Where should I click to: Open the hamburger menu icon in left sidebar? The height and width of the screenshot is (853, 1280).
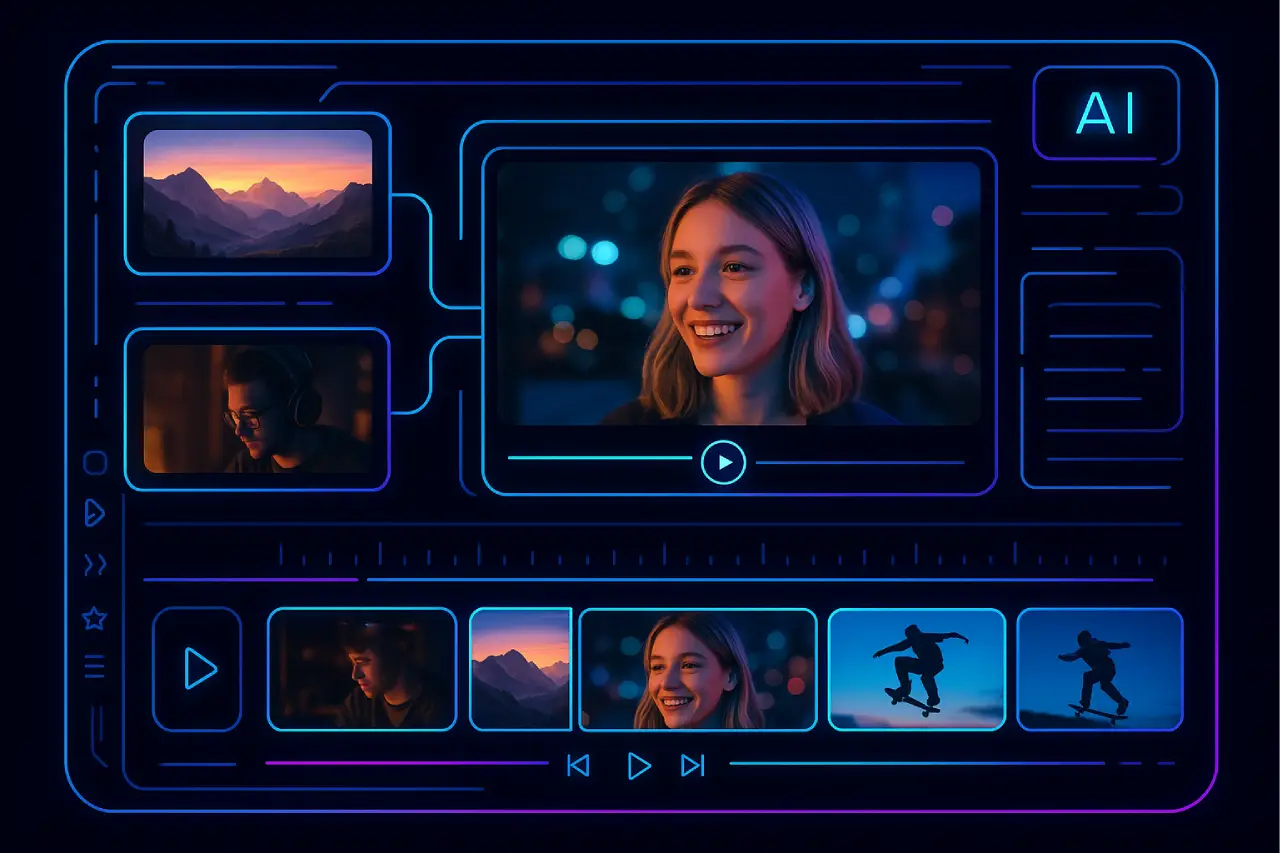94,666
